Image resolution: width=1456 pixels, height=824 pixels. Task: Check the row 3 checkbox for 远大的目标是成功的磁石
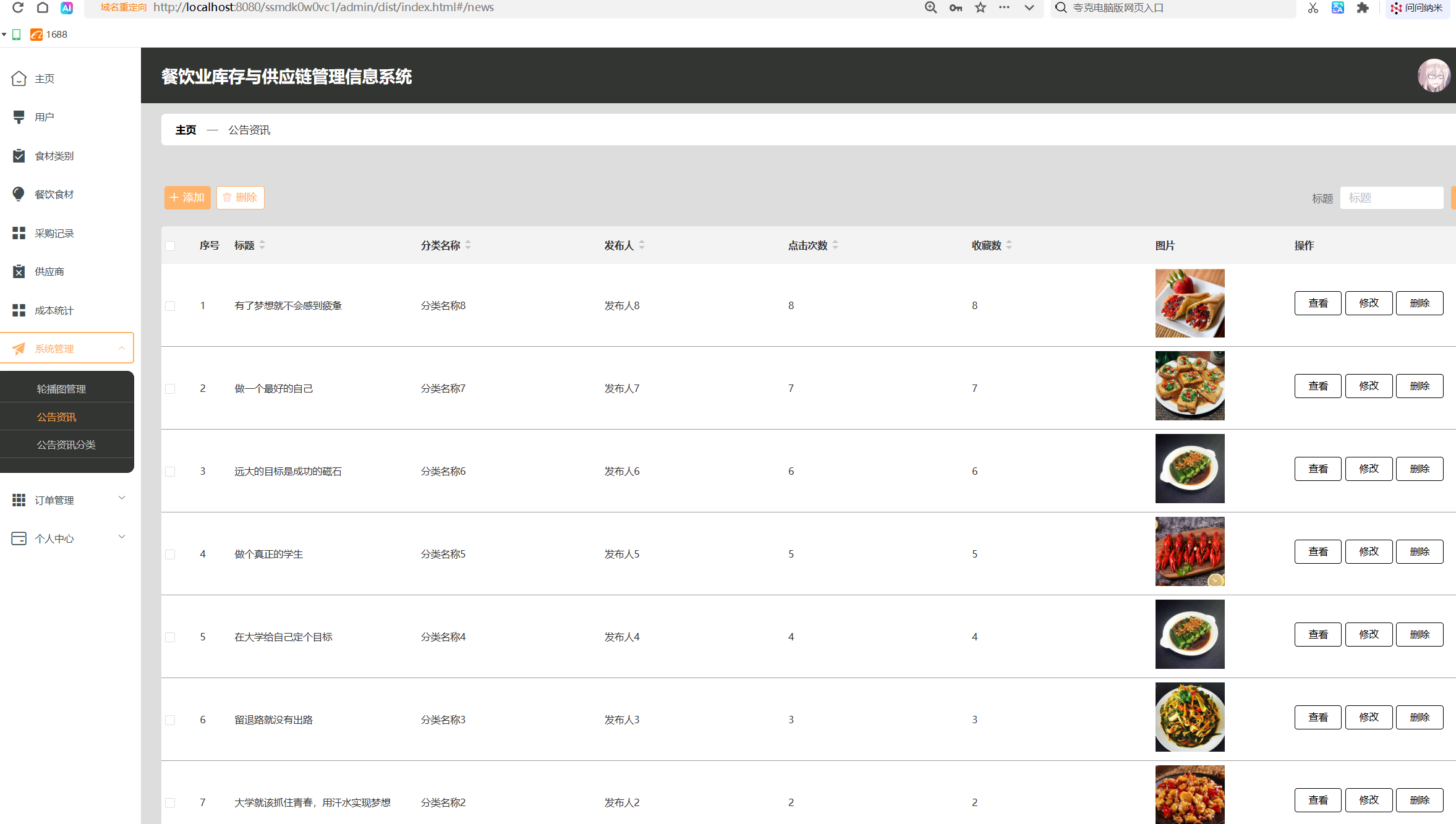170,472
